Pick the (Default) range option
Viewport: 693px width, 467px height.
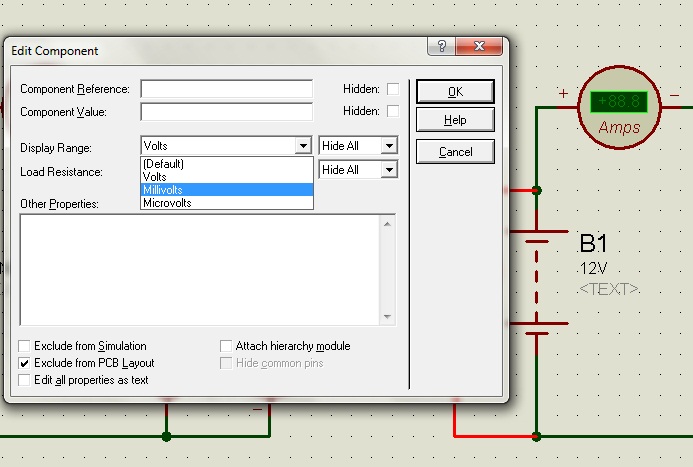point(226,164)
